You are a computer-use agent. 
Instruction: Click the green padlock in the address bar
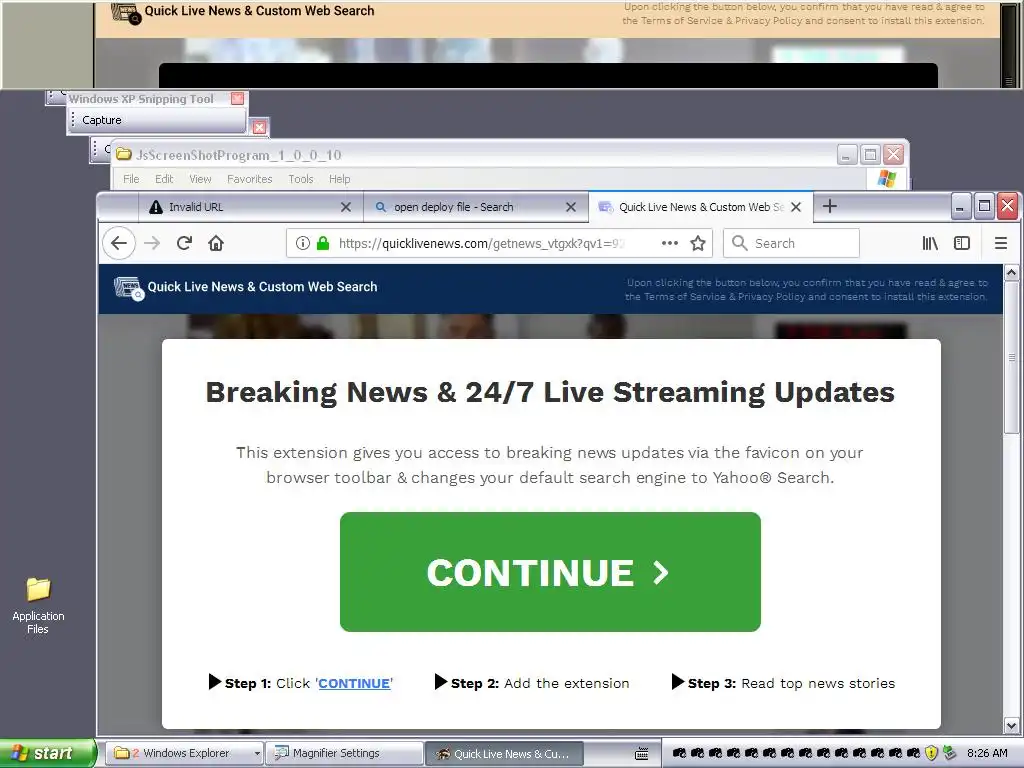pyautogui.click(x=323, y=243)
